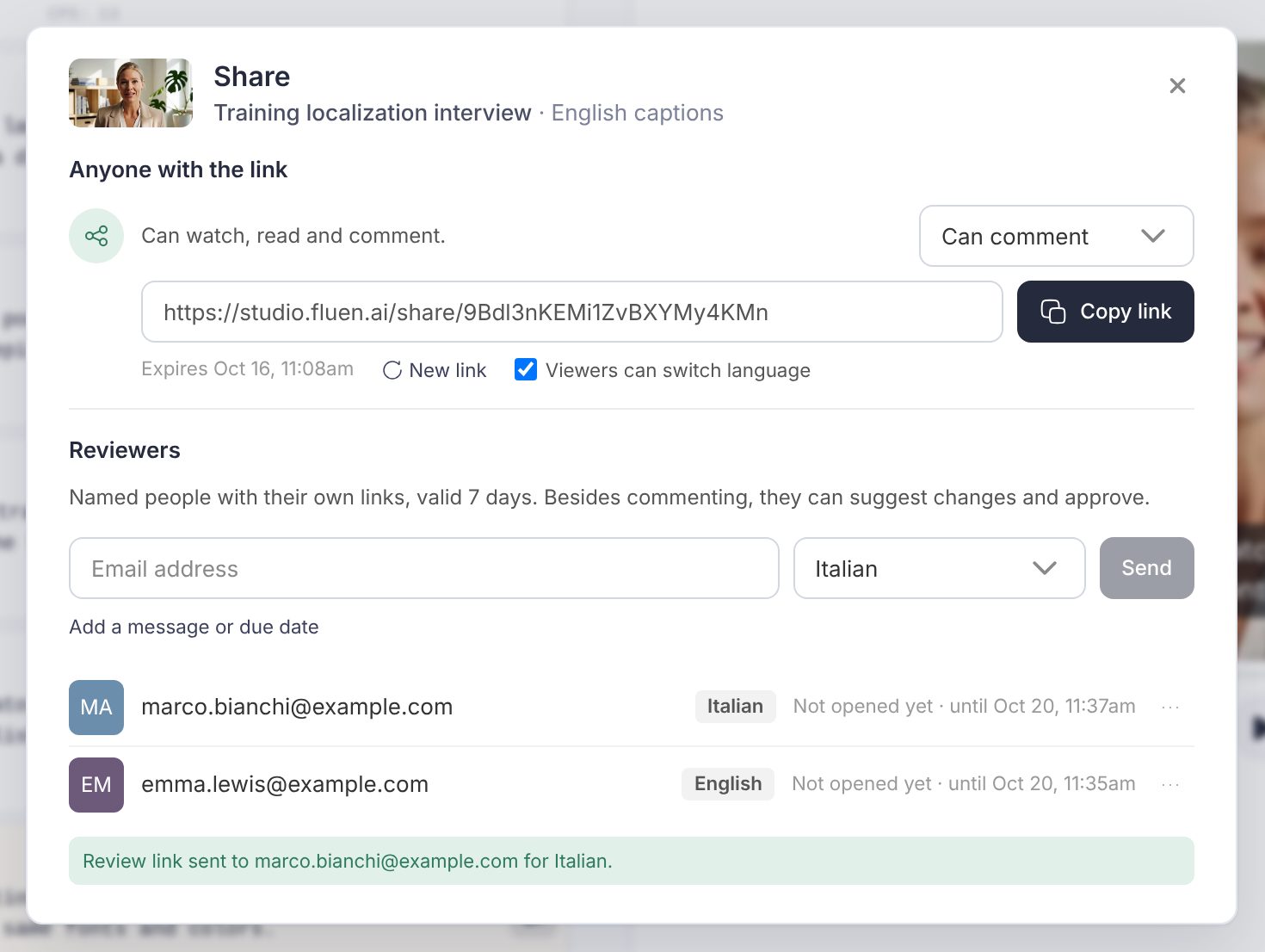Image resolution: width=1265 pixels, height=952 pixels.
Task: Select marco.bianchi@example.com reviewer email
Action: coord(297,707)
